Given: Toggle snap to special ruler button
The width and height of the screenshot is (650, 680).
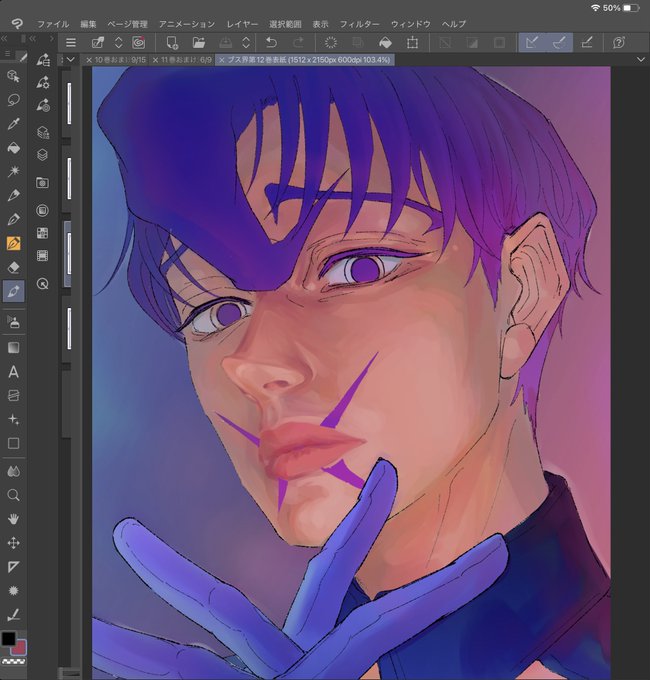Looking at the screenshot, I should pyautogui.click(x=559, y=42).
